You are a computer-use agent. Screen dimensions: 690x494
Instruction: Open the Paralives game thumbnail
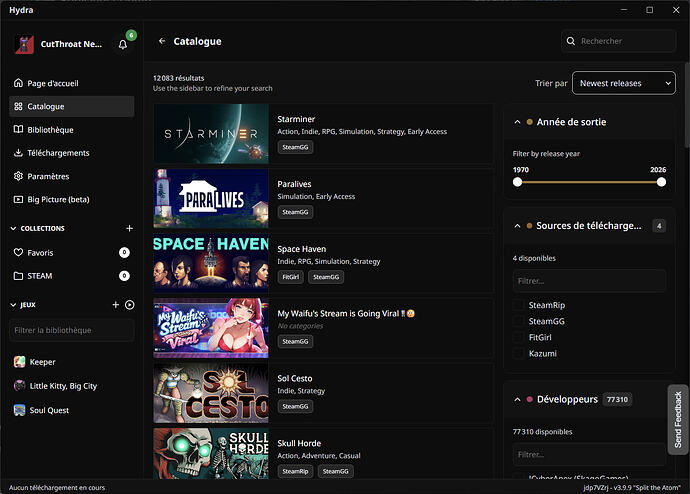[211, 198]
